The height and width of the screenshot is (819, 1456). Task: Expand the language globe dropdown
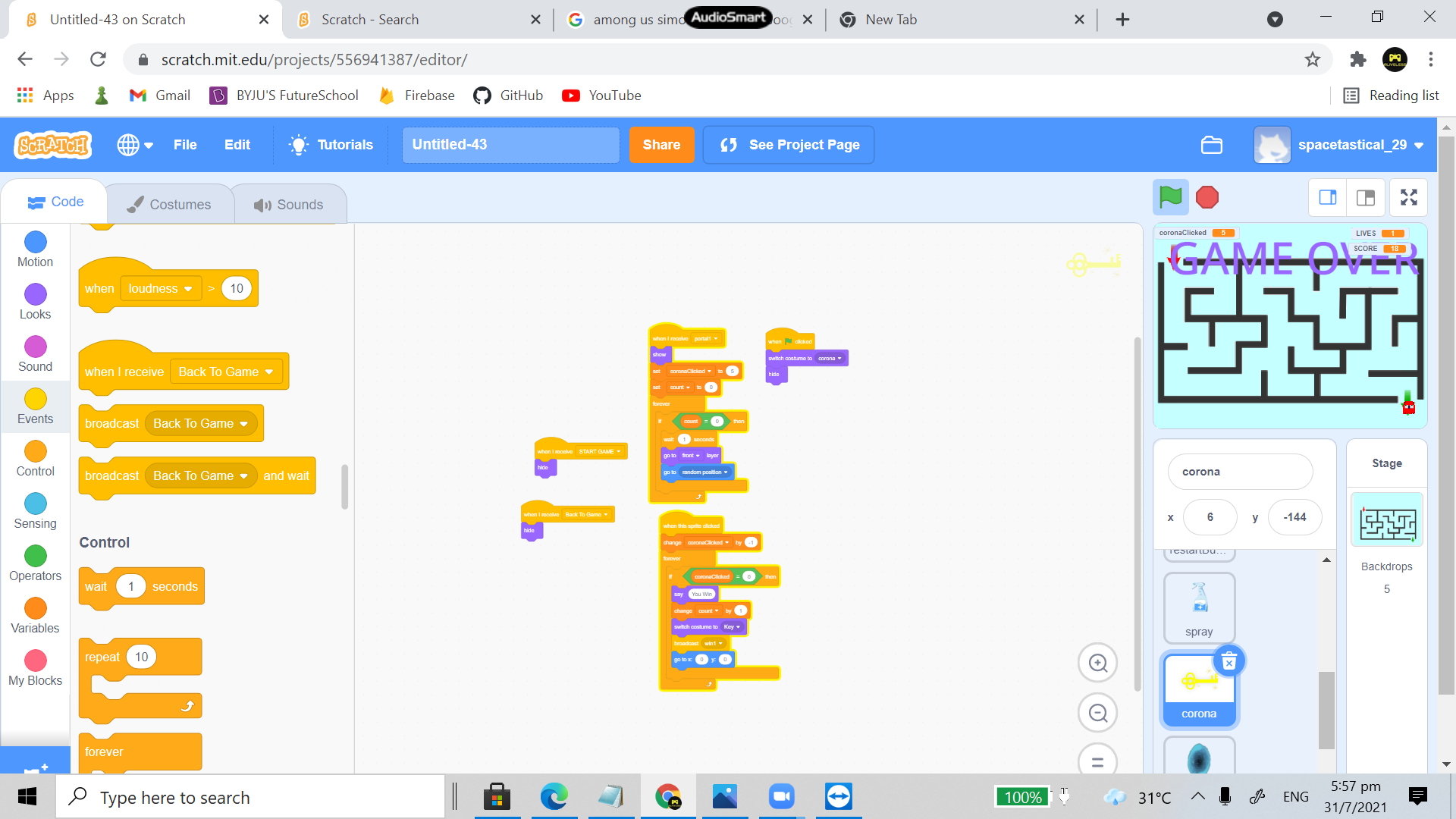pos(135,145)
